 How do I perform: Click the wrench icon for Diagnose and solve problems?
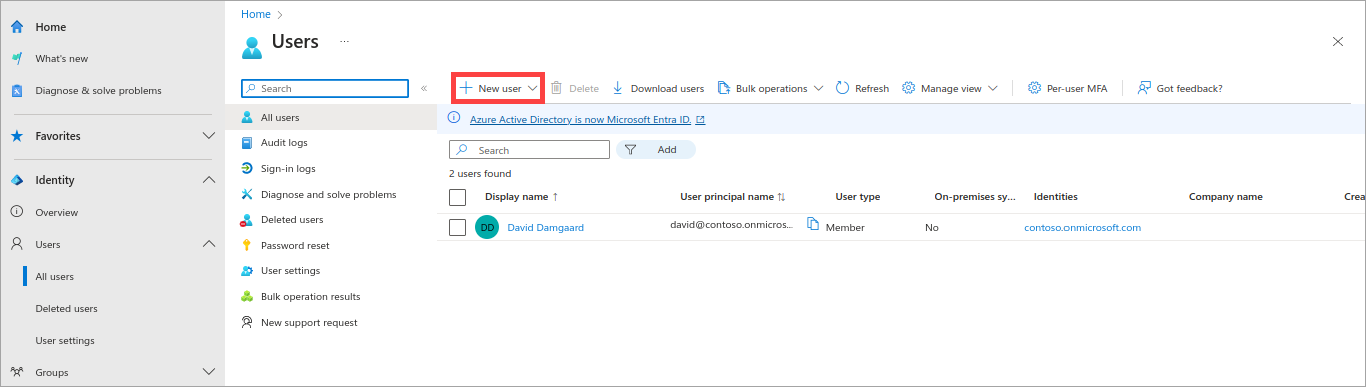tap(247, 194)
